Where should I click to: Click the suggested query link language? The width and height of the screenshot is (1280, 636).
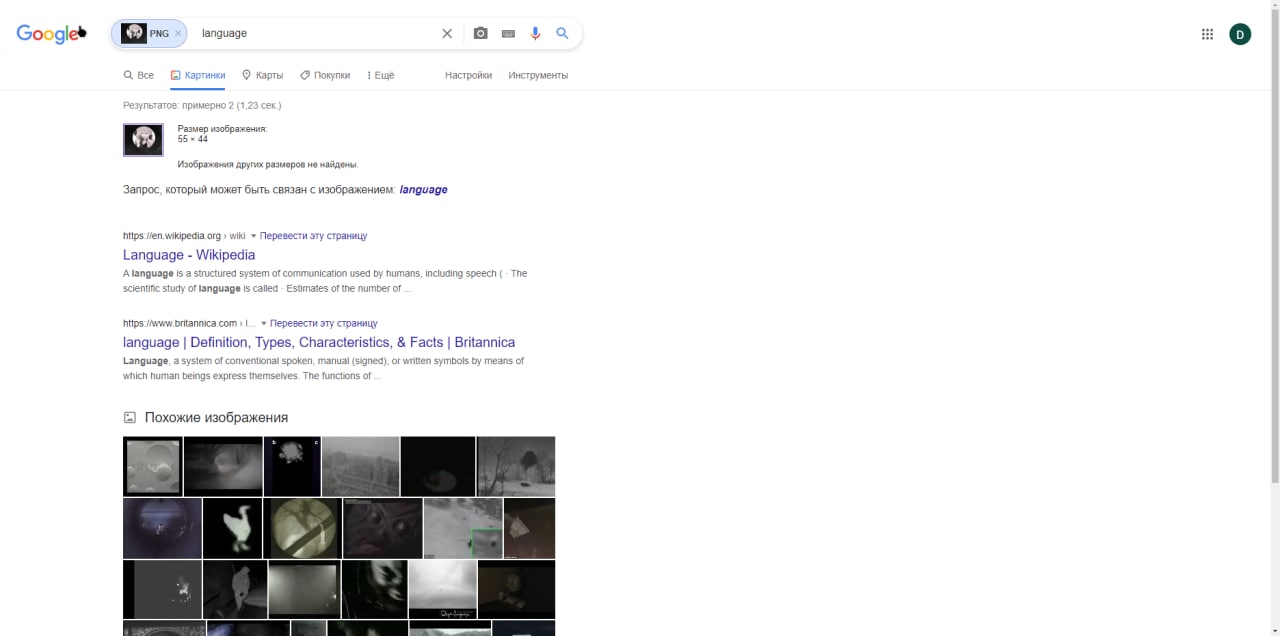(x=423, y=189)
